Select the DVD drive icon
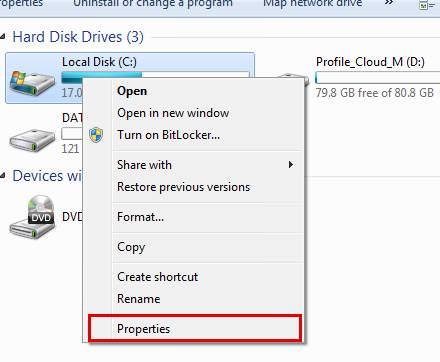 (32, 217)
